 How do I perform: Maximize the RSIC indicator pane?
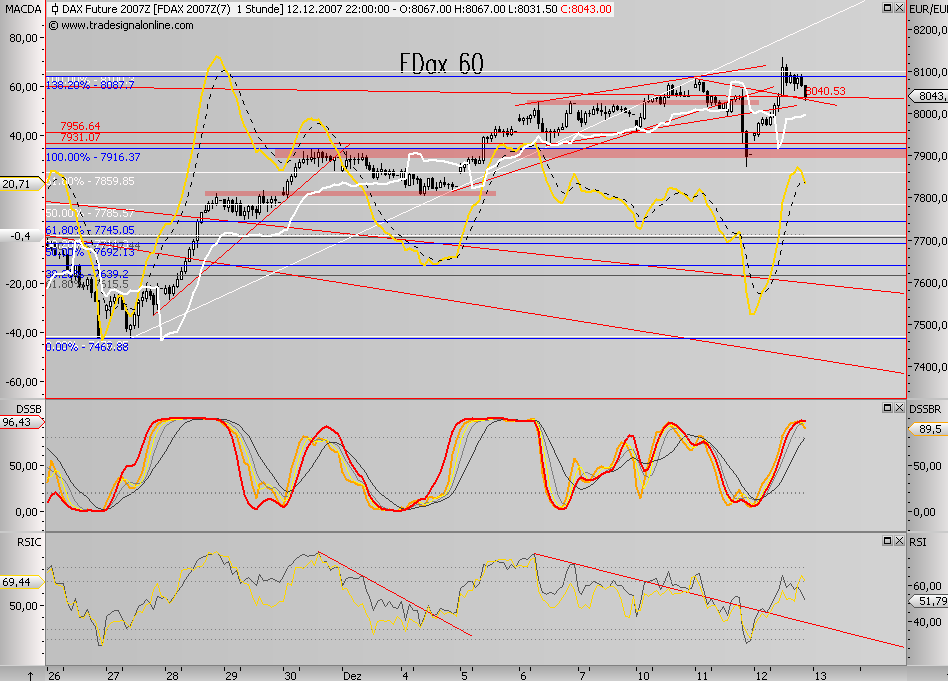click(x=888, y=541)
